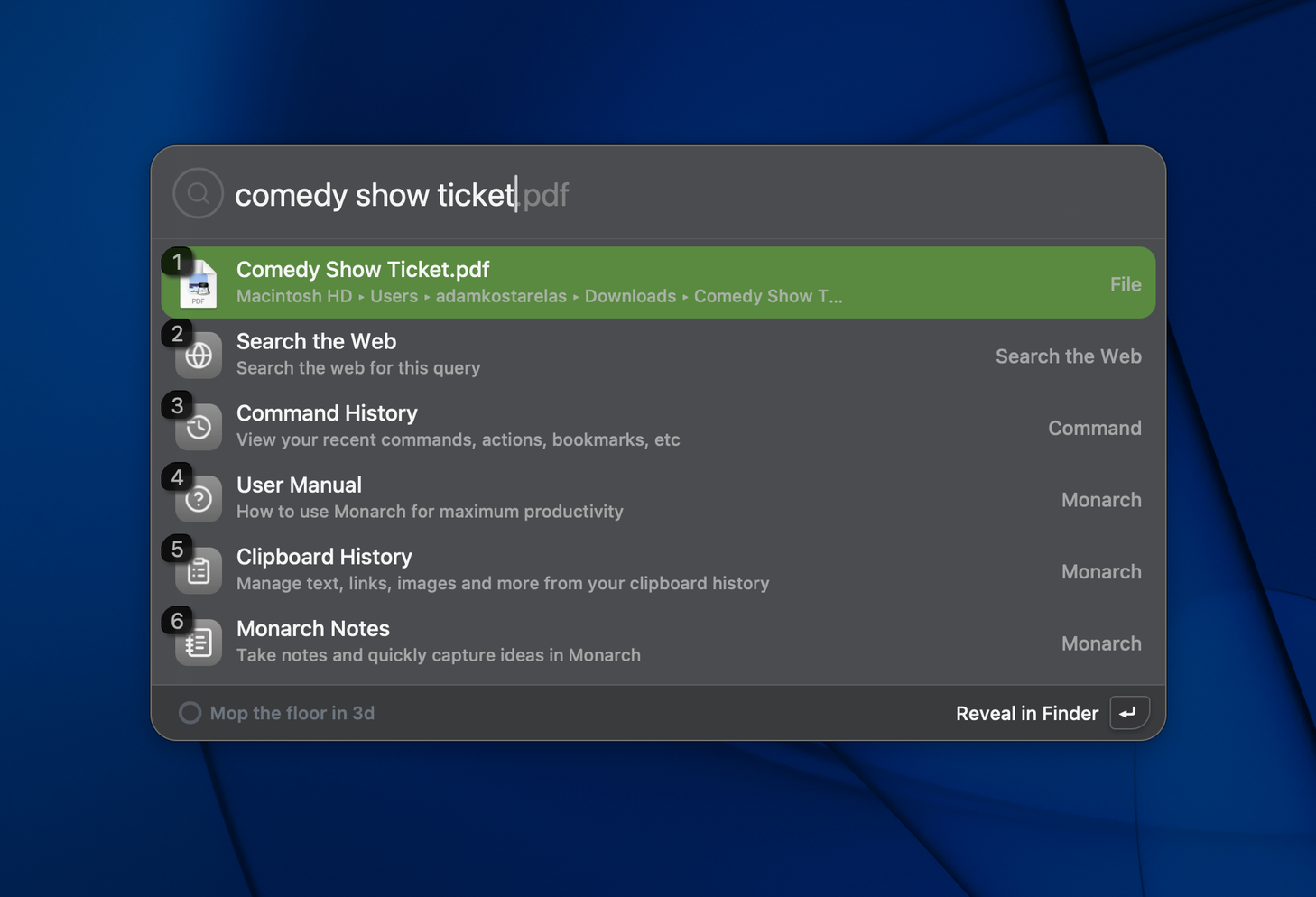The height and width of the screenshot is (897, 1316).
Task: Click the number 3 badge beside Command History
Action: (x=177, y=406)
